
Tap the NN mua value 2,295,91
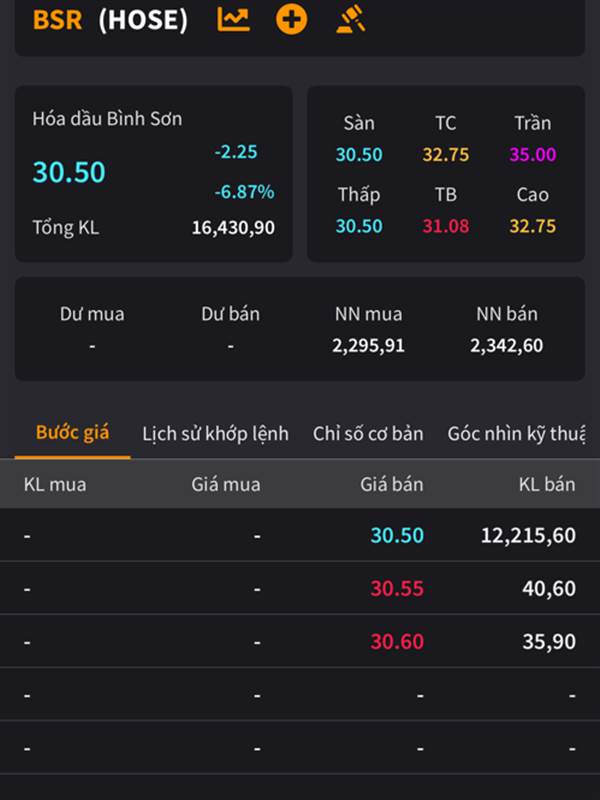(x=368, y=346)
